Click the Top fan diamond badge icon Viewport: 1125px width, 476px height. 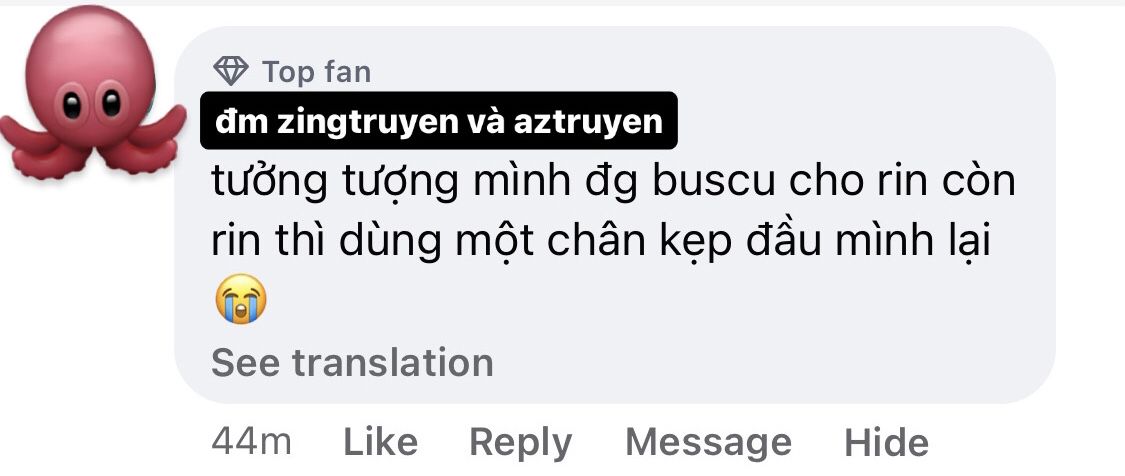pyautogui.click(x=231, y=71)
